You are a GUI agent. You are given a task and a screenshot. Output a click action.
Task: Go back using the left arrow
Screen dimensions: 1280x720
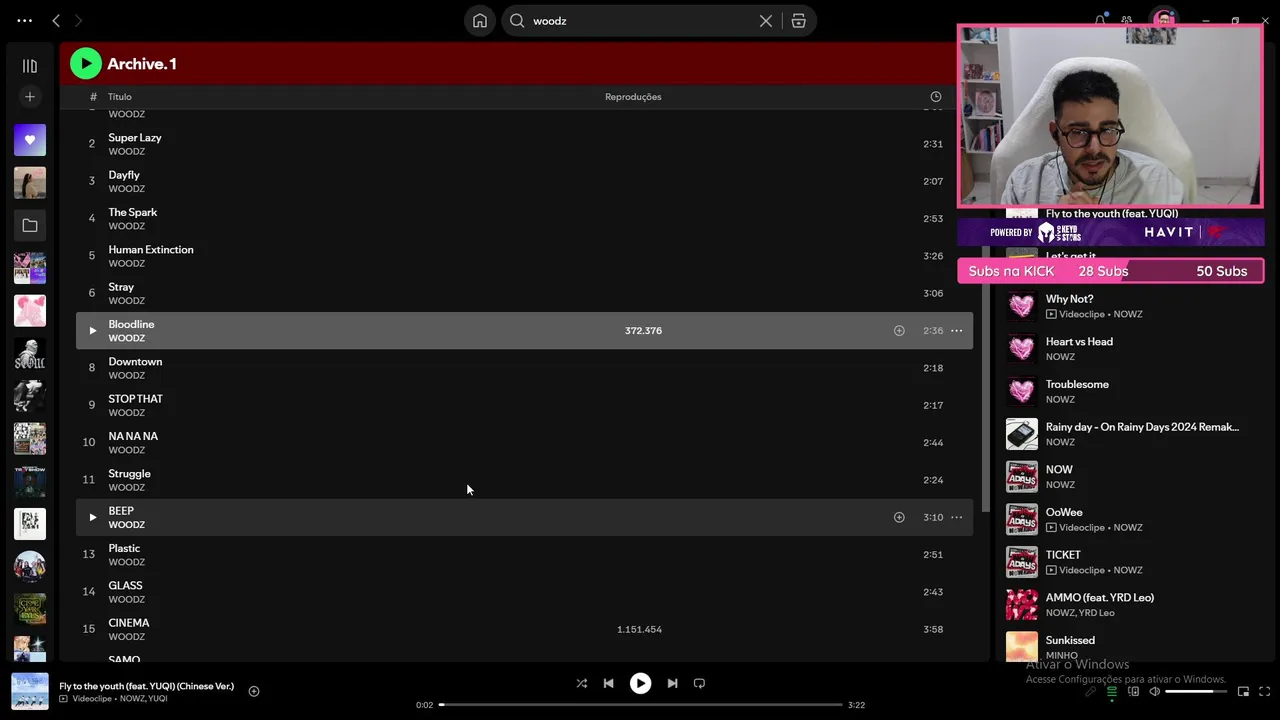coord(56,20)
